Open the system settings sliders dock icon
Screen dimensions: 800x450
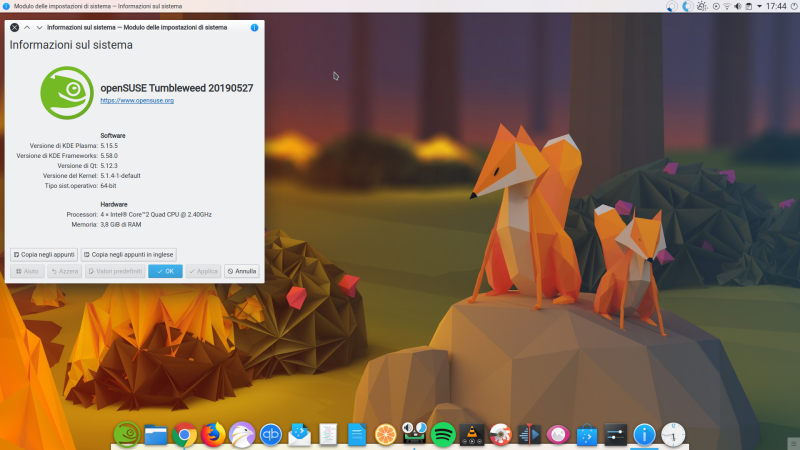pos(615,435)
